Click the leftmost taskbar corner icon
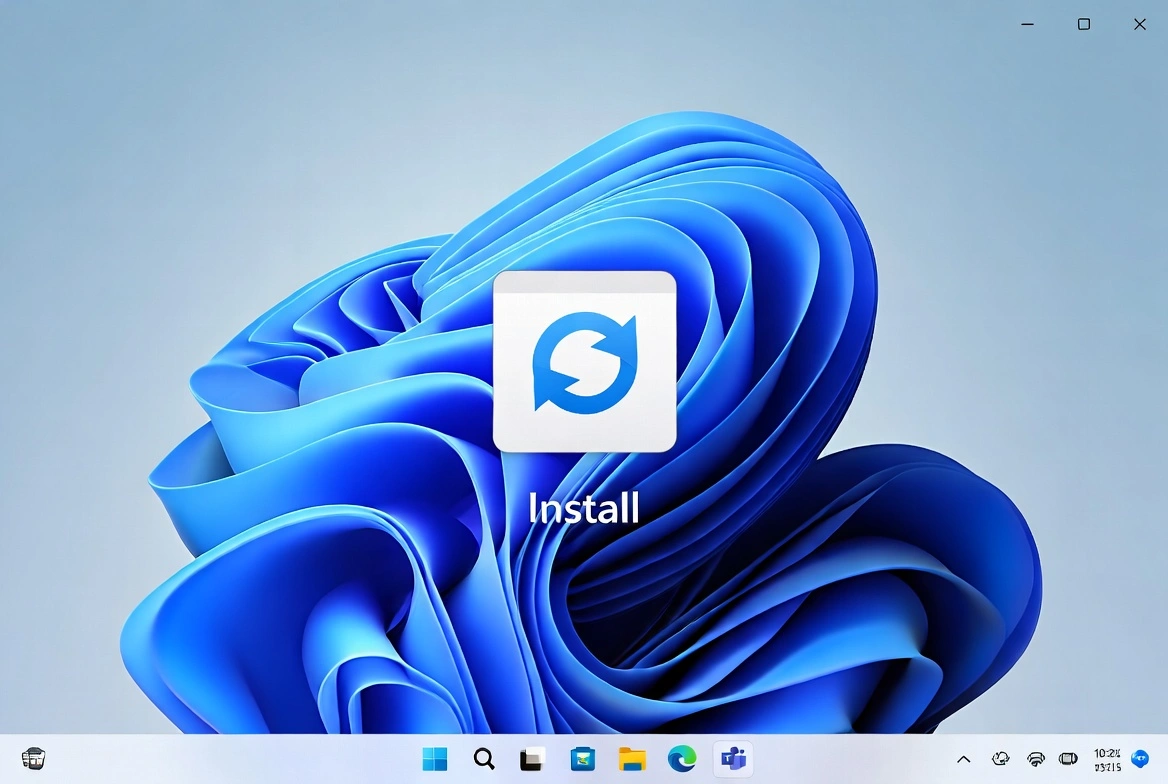This screenshot has width=1168, height=784. point(34,758)
